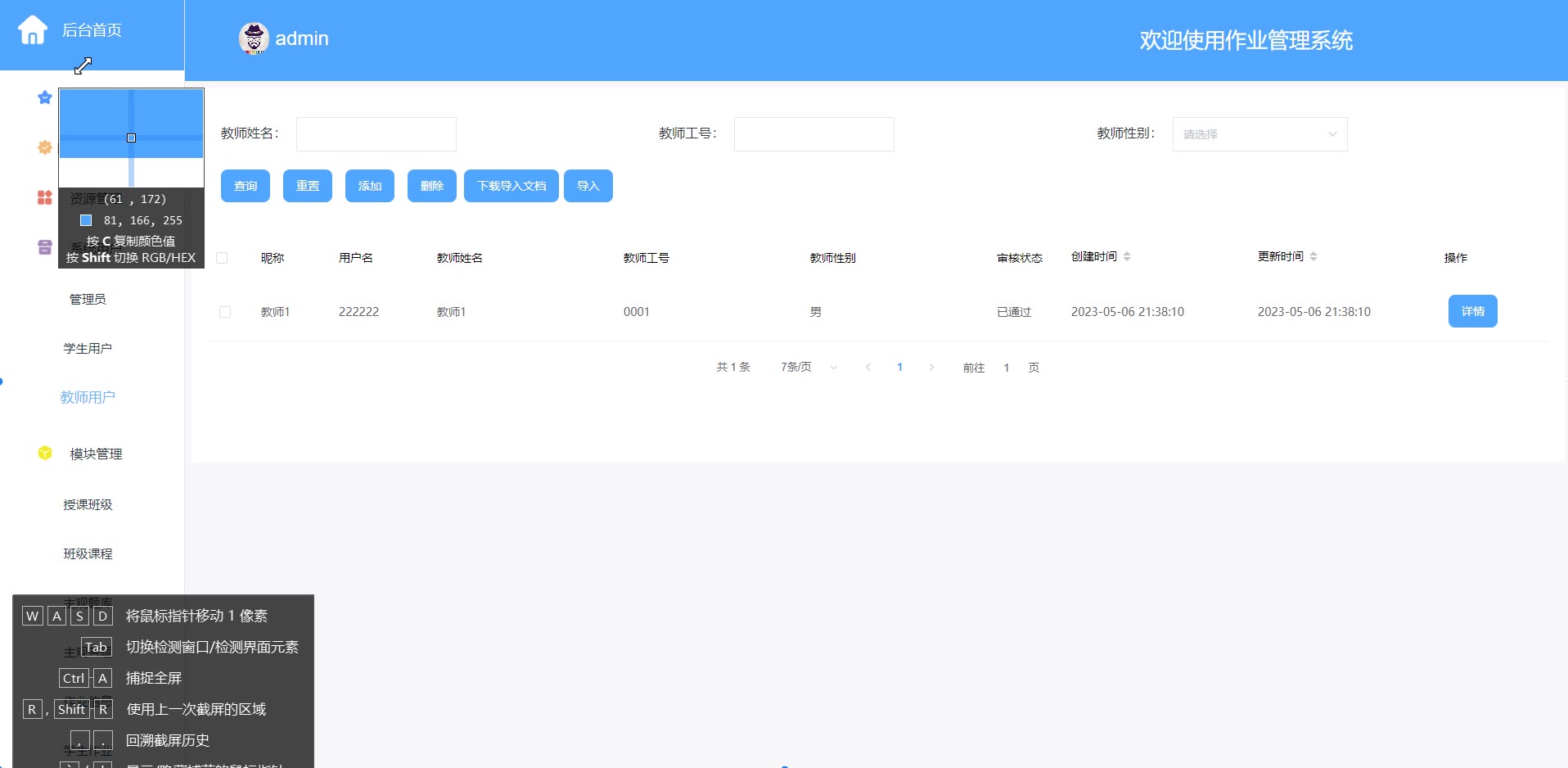
Task: Click the 昵称 column header
Action: click(x=273, y=258)
